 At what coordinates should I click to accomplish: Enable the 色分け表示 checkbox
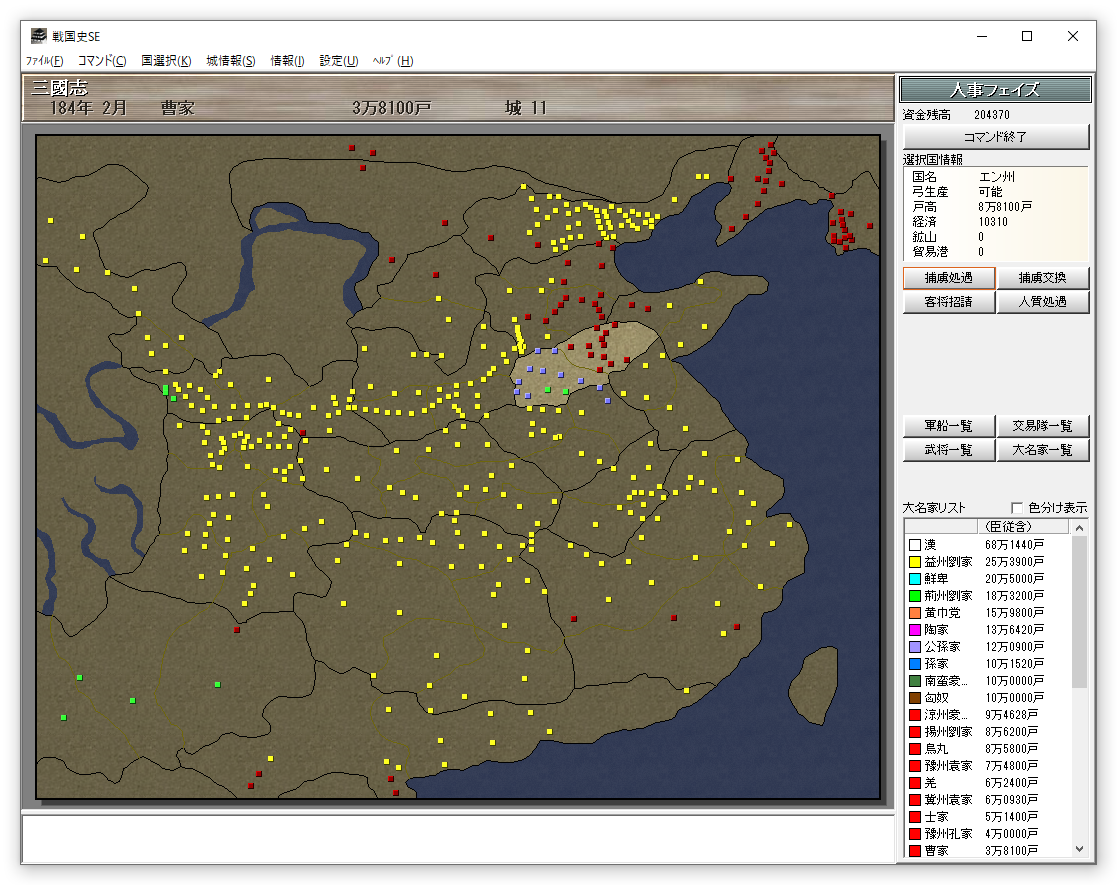point(1018,507)
